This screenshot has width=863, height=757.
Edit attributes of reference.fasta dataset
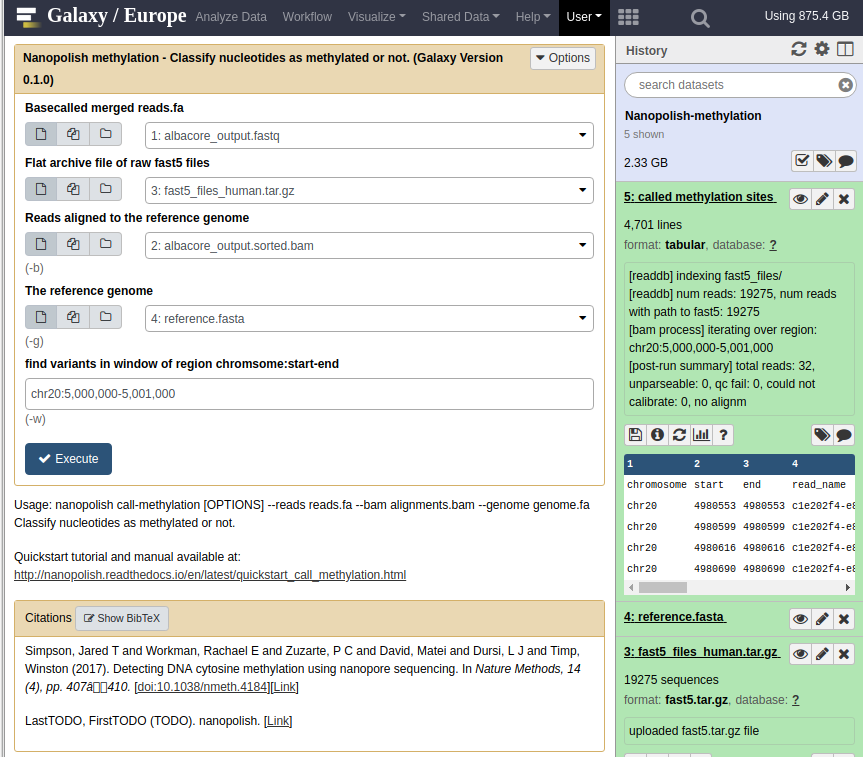[x=822, y=619]
